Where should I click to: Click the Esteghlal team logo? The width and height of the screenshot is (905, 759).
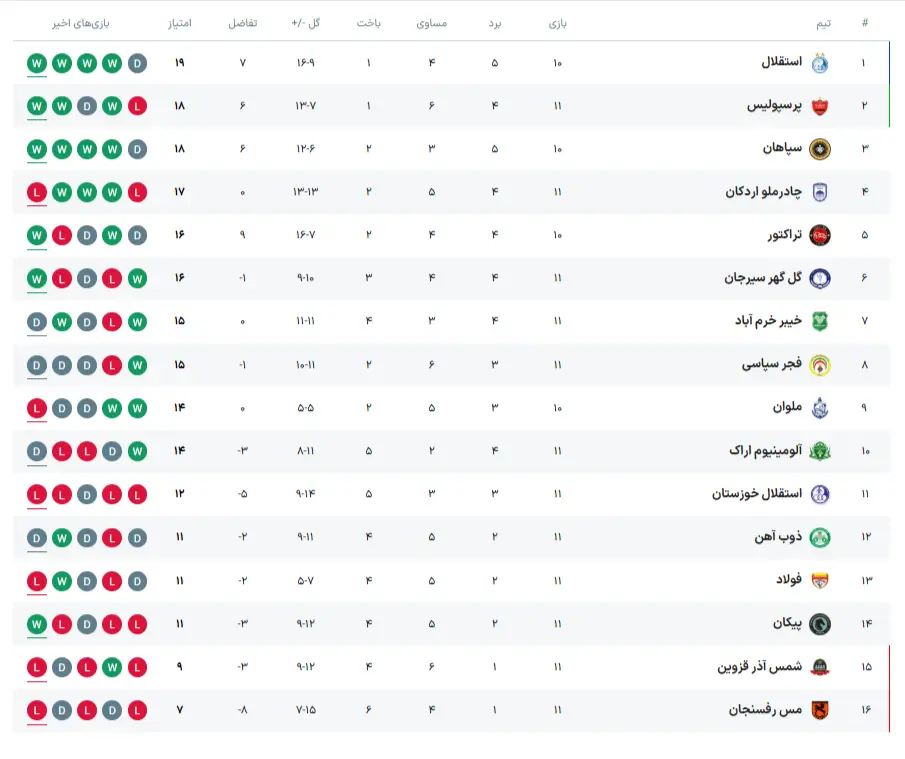(819, 63)
